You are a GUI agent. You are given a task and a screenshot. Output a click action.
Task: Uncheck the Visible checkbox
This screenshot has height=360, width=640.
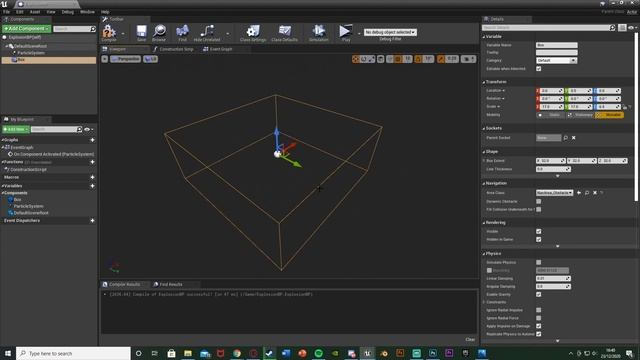[539, 231]
